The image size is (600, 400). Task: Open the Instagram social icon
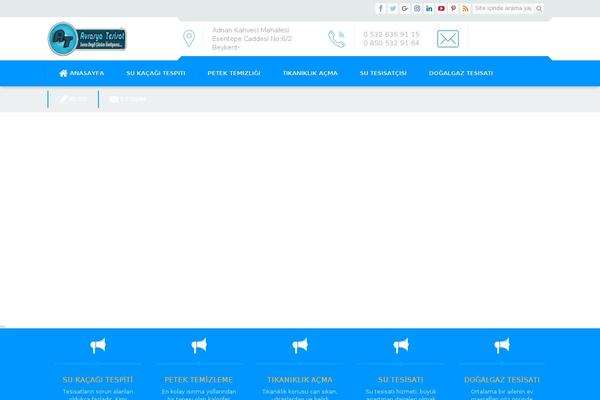click(x=417, y=8)
